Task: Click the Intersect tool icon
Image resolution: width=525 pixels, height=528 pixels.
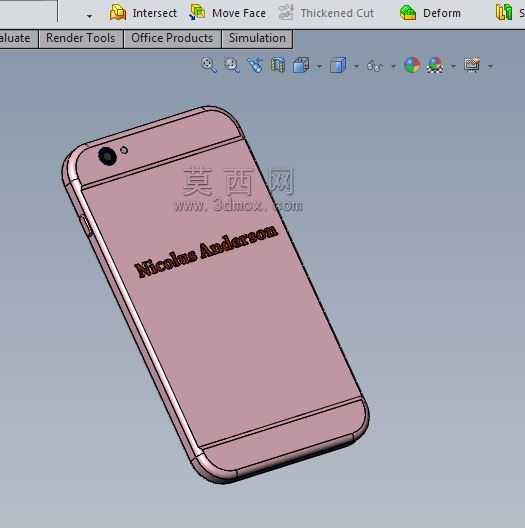Action: pos(118,13)
